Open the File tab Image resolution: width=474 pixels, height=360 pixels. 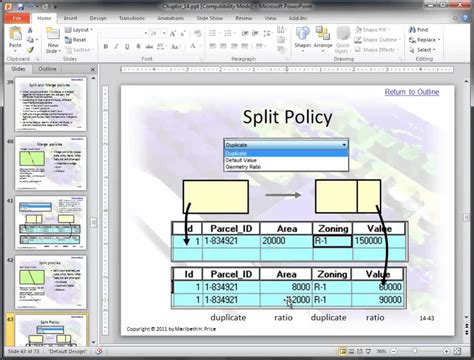pos(17,18)
